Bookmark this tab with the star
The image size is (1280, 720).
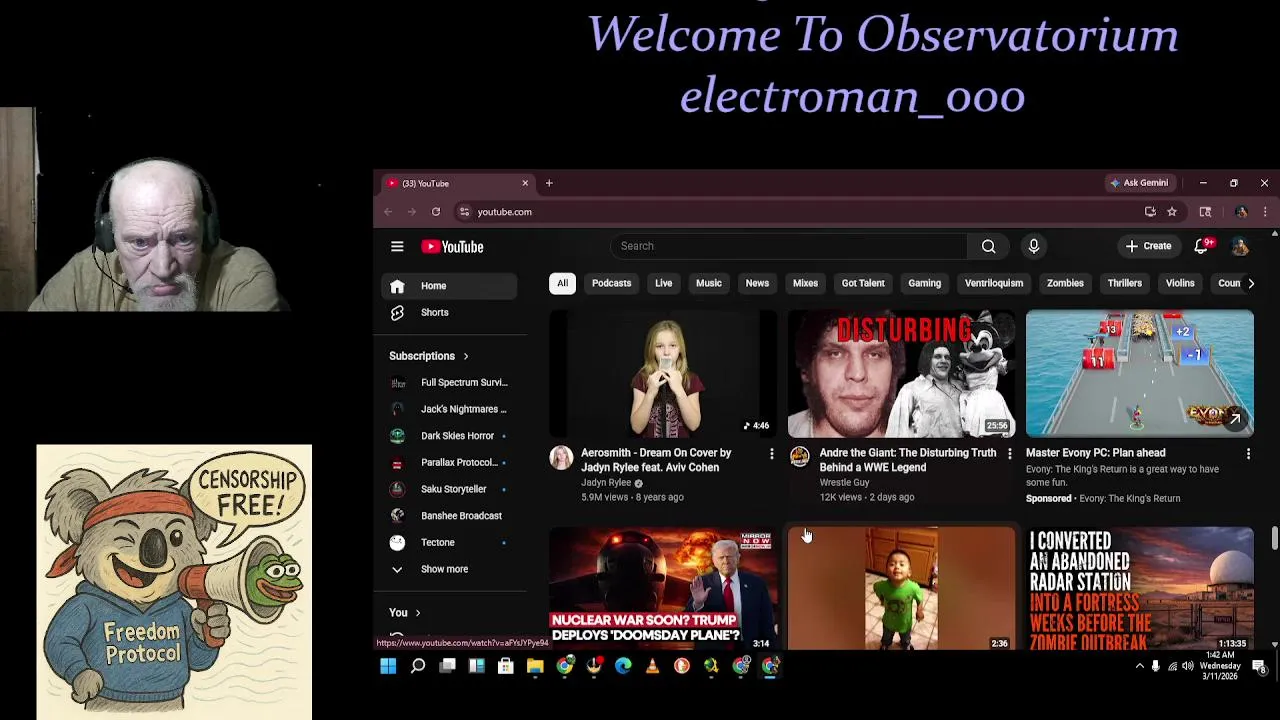point(1172,212)
